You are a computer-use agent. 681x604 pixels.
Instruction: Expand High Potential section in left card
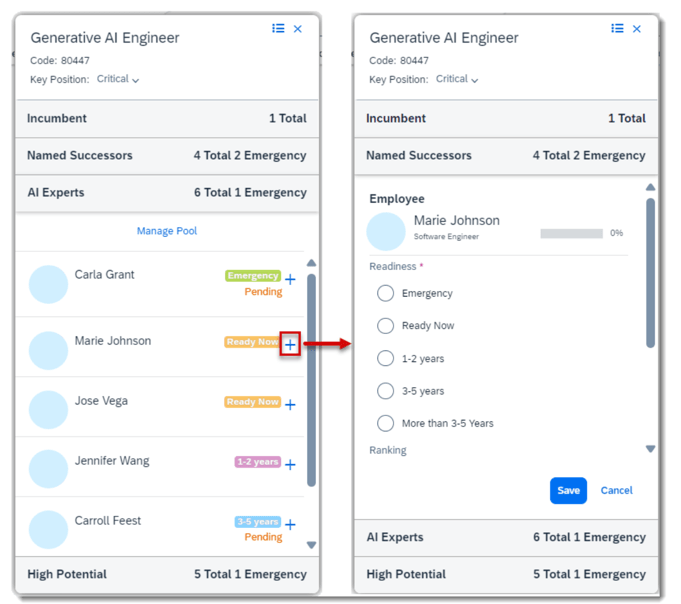167,574
